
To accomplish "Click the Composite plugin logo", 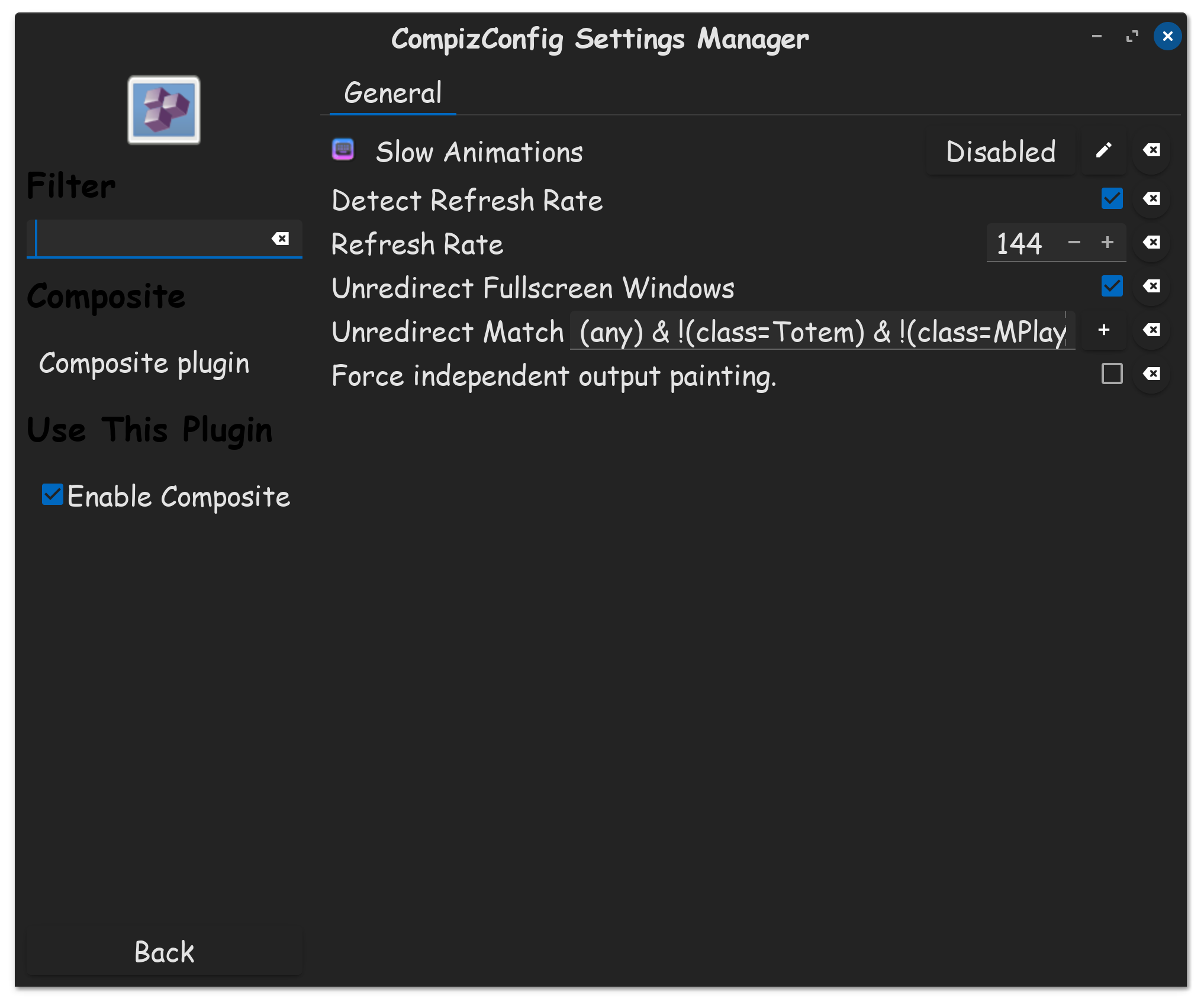I will 164,110.
